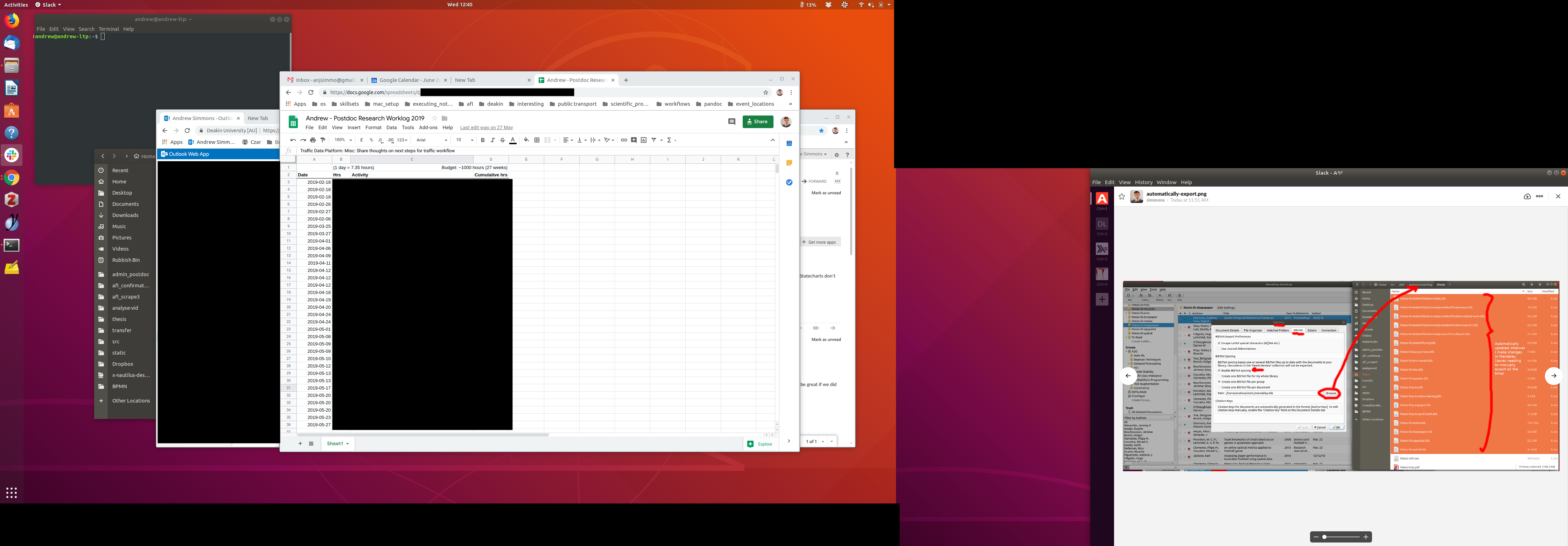Open the Add-ons menu in Sheets

(x=428, y=128)
